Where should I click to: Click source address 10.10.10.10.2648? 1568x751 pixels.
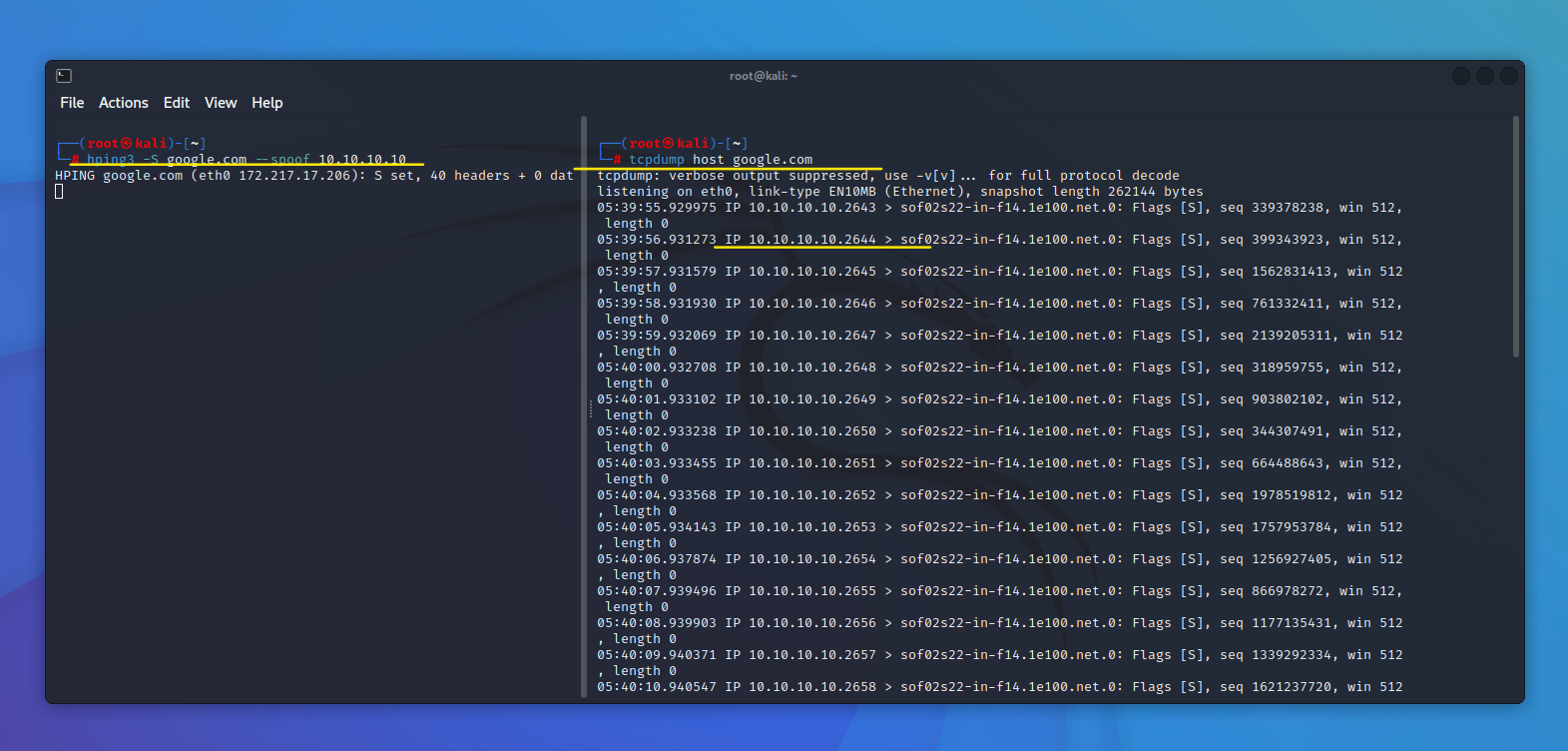coord(812,368)
